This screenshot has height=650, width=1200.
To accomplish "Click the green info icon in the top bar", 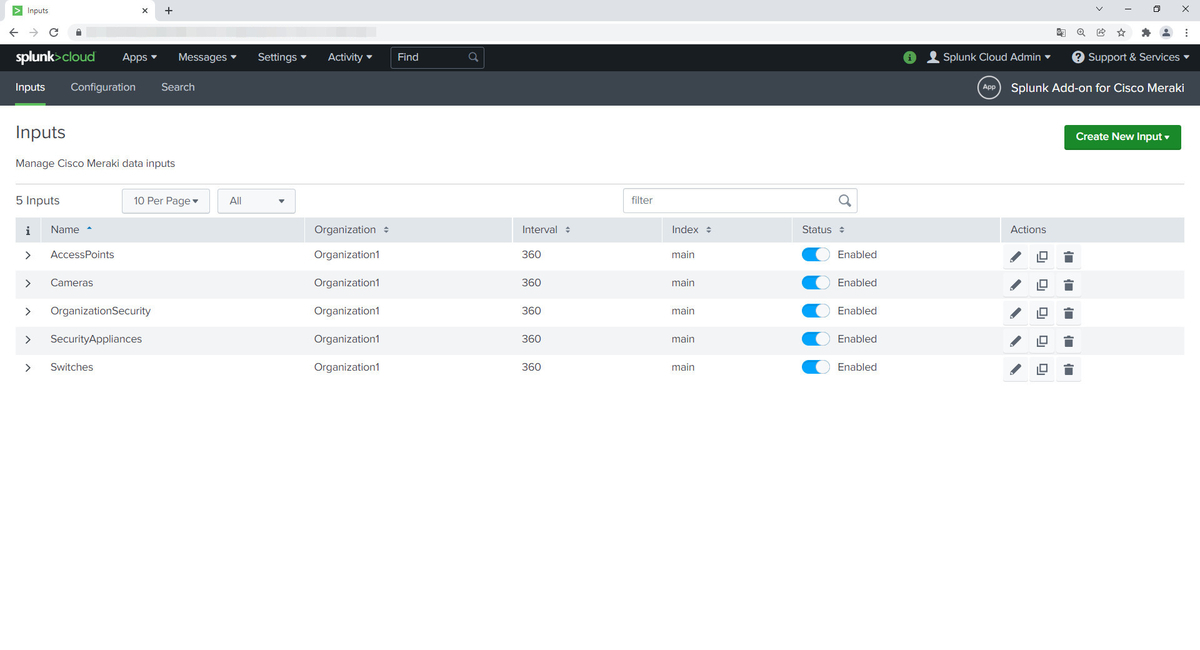I will click(909, 57).
